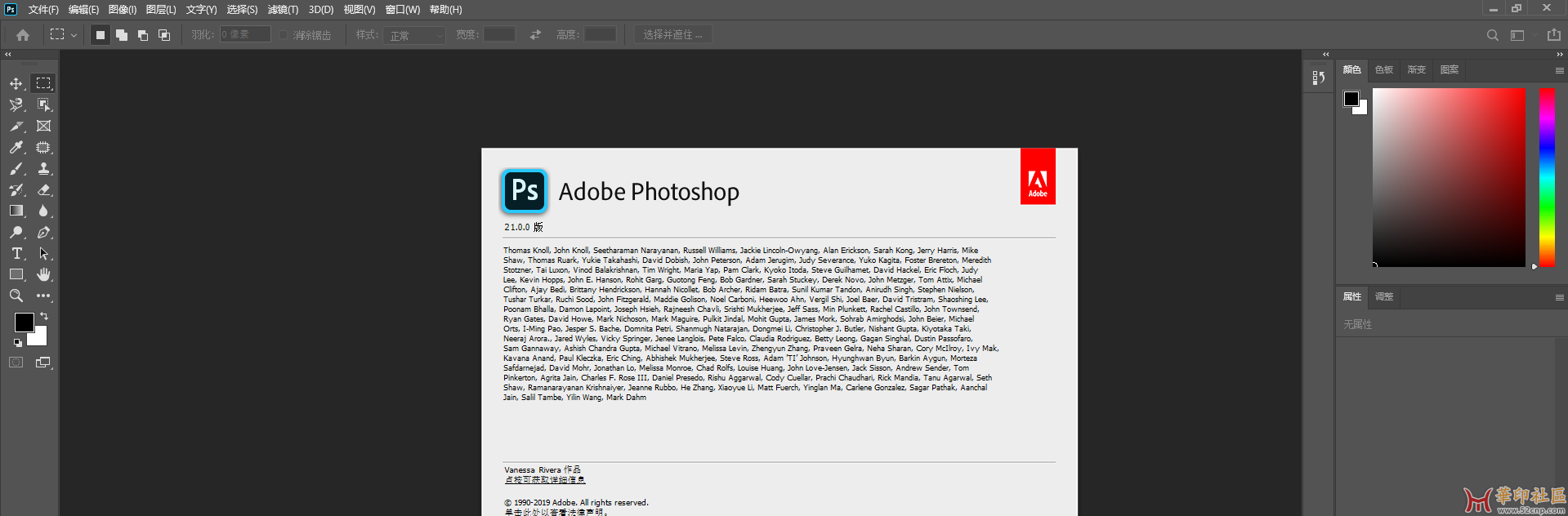Viewport: 1568px width, 516px height.
Task: Select the Zoom tool
Action: [x=16, y=296]
